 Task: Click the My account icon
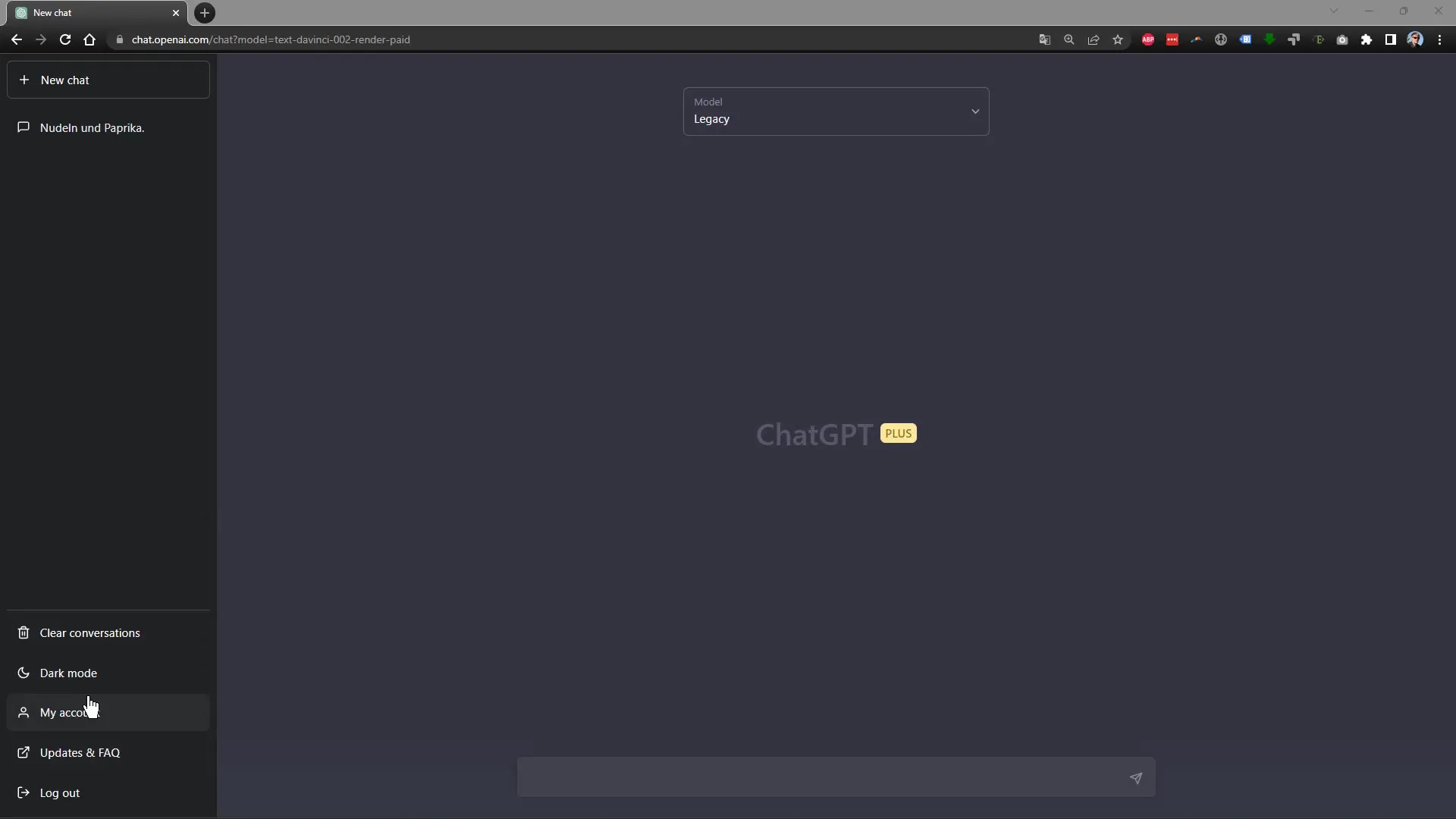click(23, 712)
